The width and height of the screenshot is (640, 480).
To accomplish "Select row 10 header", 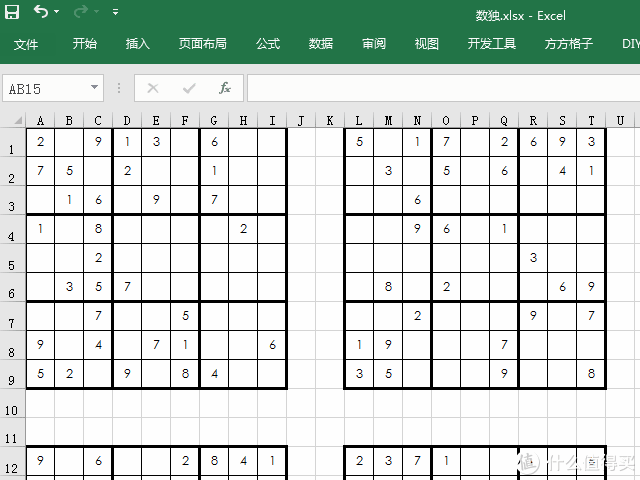I will tap(12, 403).
